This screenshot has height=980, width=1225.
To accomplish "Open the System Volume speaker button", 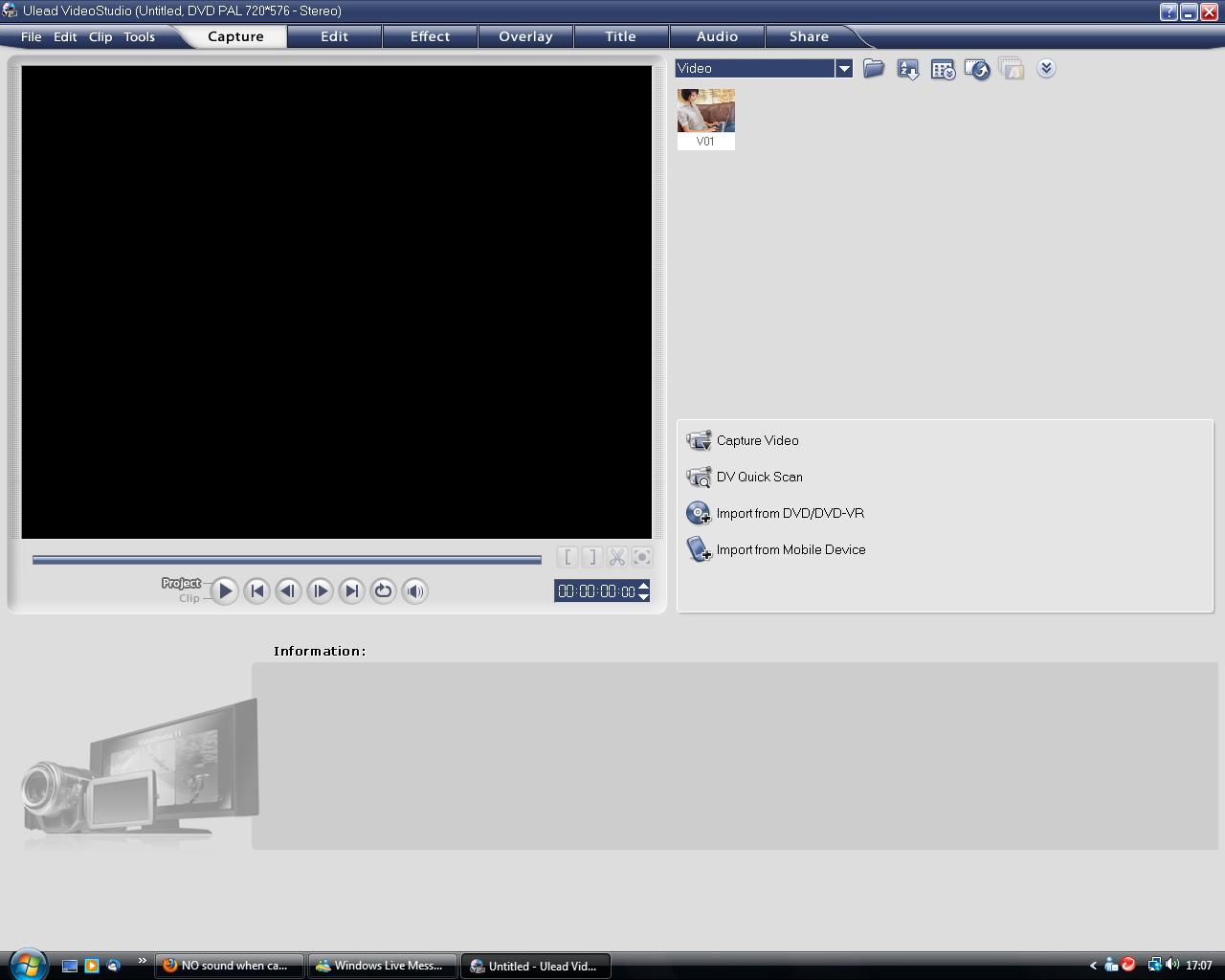I will coord(414,590).
